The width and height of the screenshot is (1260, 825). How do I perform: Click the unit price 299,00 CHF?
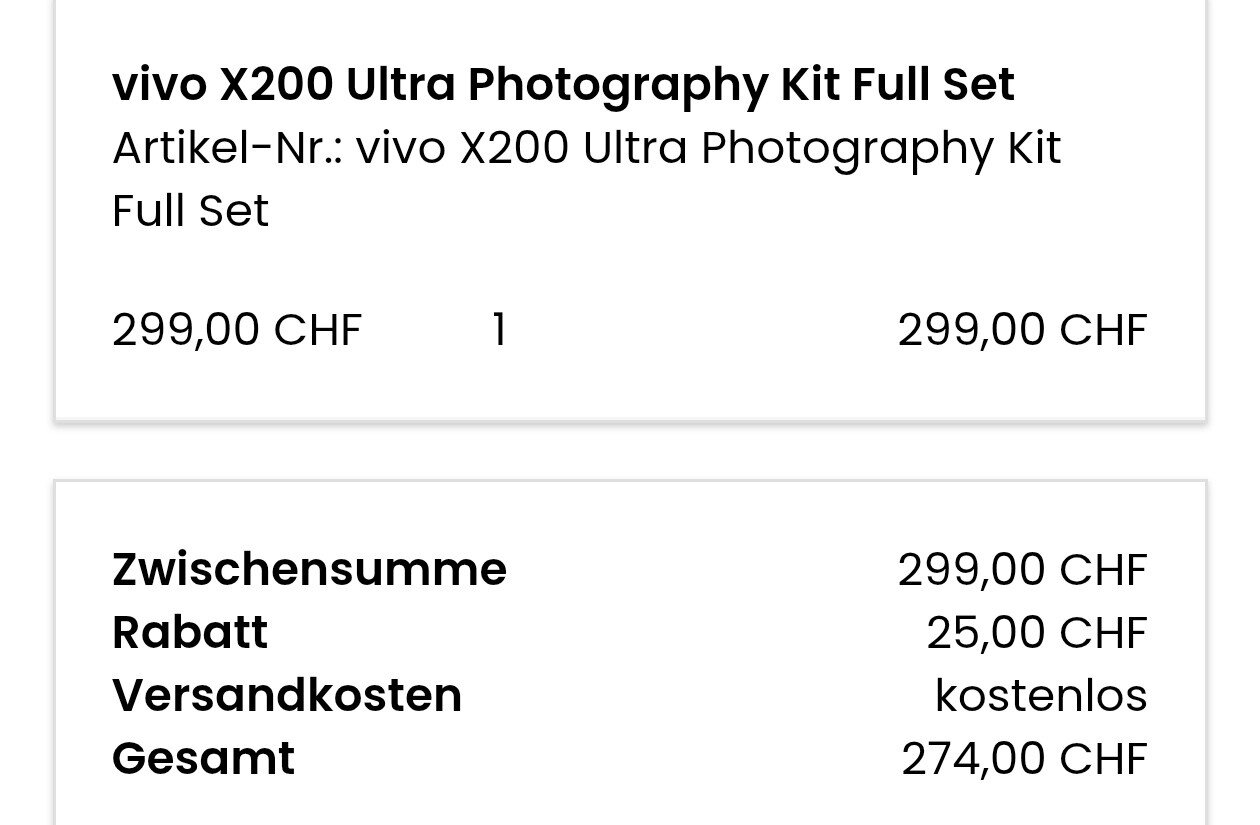click(x=237, y=330)
